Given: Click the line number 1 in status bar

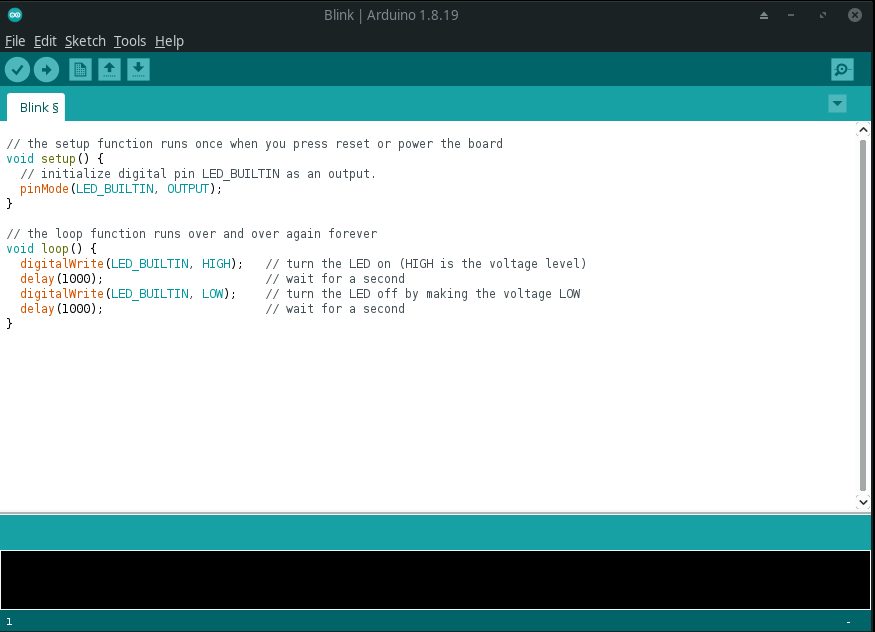Looking at the screenshot, I should [x=9, y=621].
